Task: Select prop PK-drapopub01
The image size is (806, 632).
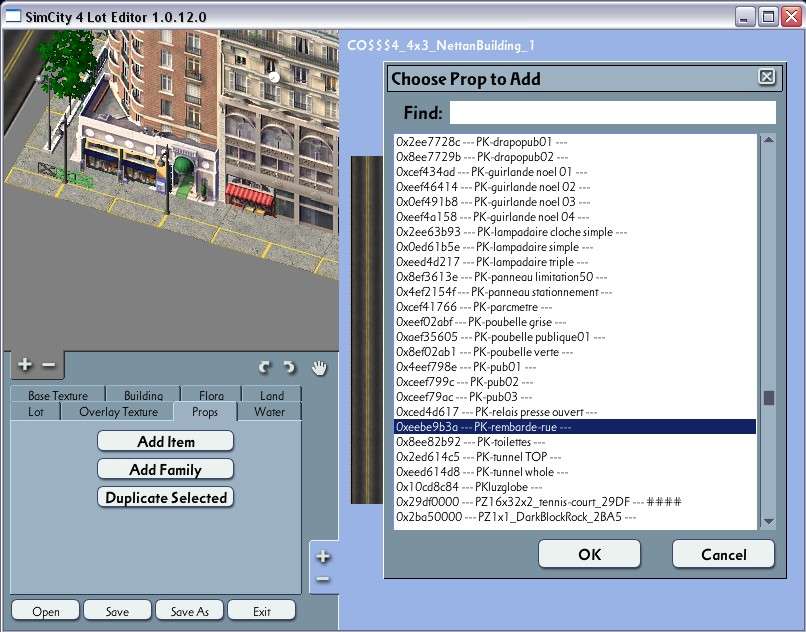Action: tap(575, 141)
